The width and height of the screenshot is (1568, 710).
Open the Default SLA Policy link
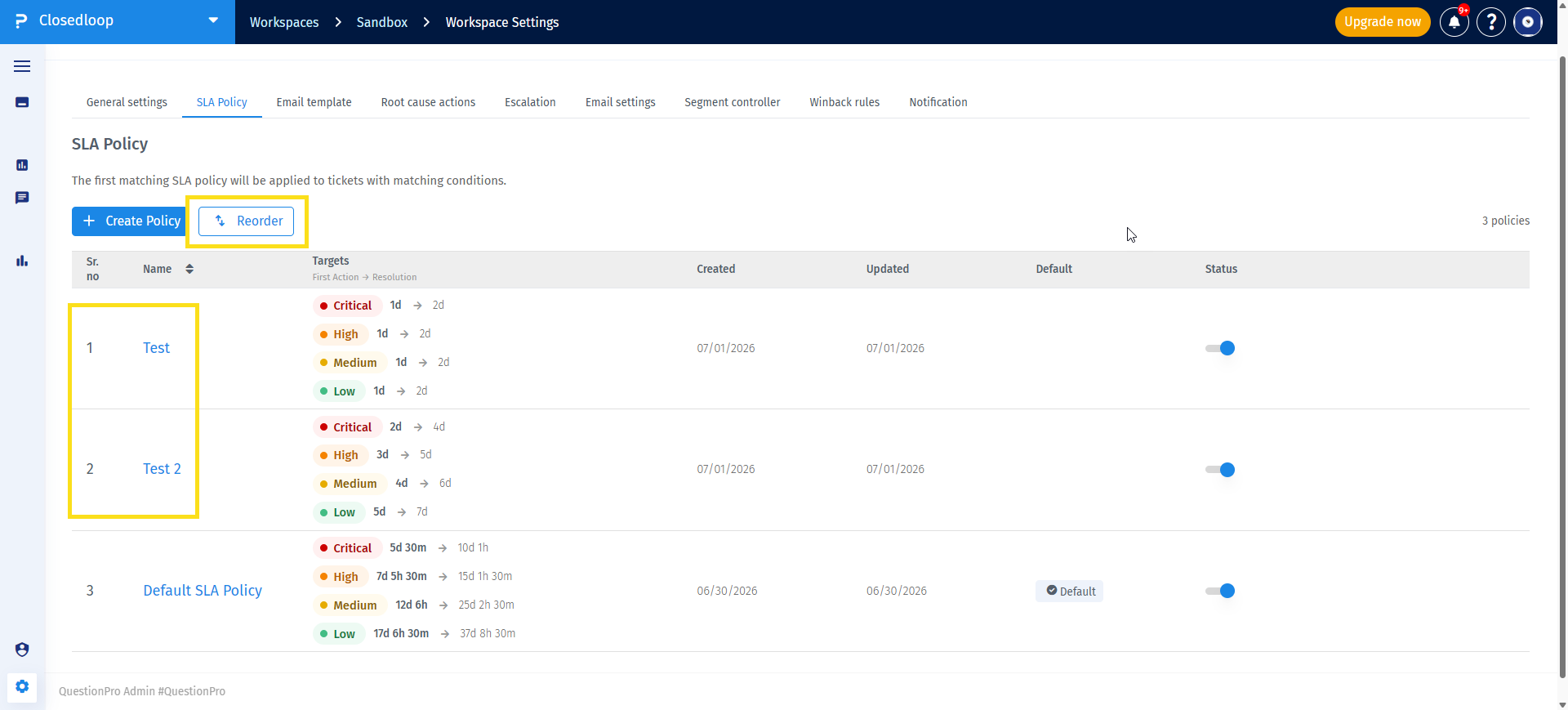(203, 591)
